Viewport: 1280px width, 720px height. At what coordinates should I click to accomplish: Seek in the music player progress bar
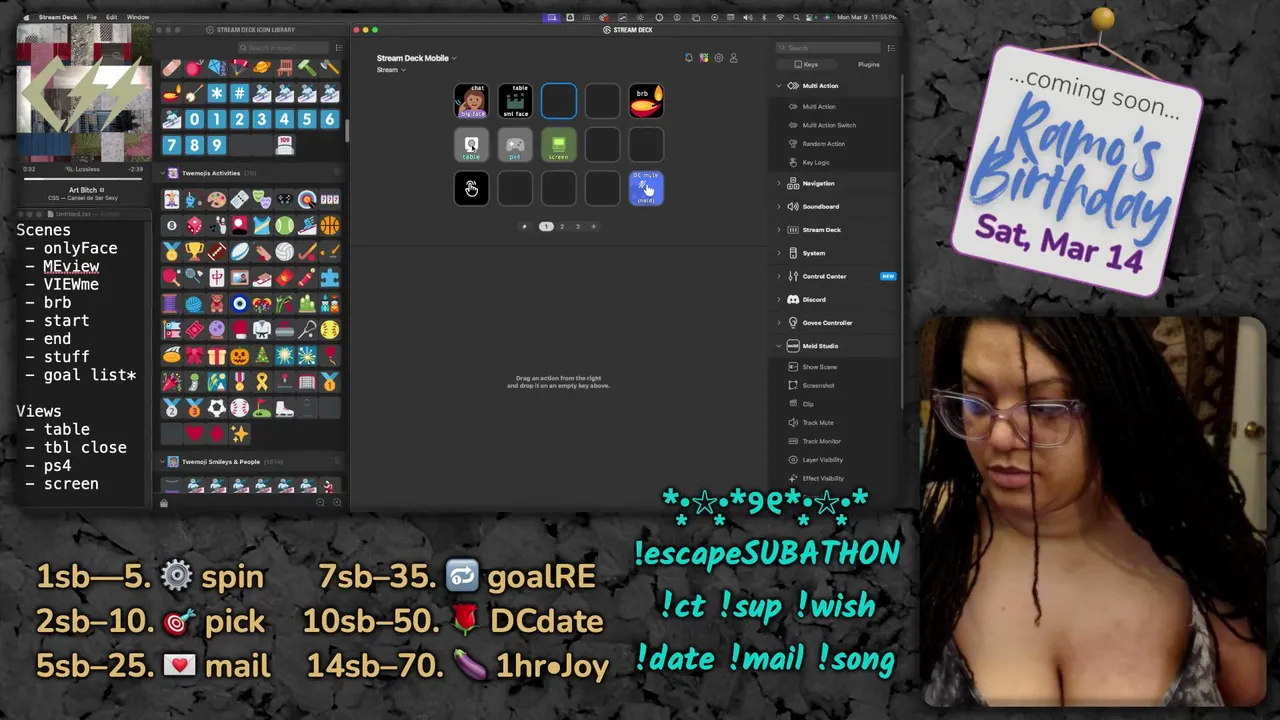pos(83,177)
